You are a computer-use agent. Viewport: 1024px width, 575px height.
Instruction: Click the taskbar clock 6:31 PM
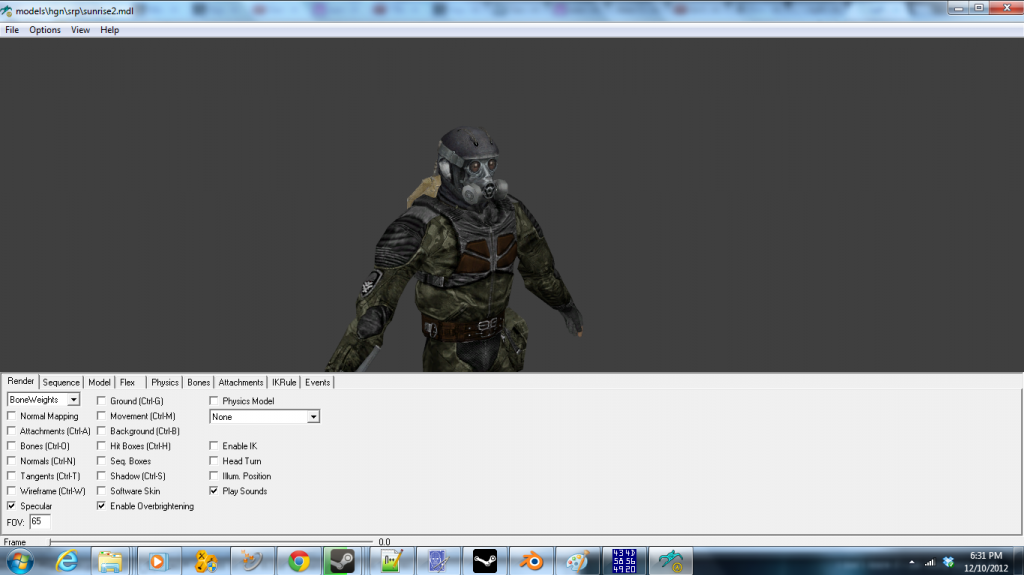[x=985, y=555]
